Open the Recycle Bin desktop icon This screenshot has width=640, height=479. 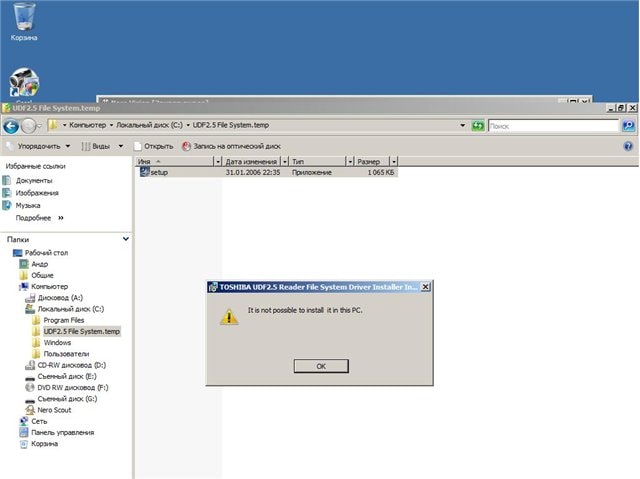click(x=24, y=21)
